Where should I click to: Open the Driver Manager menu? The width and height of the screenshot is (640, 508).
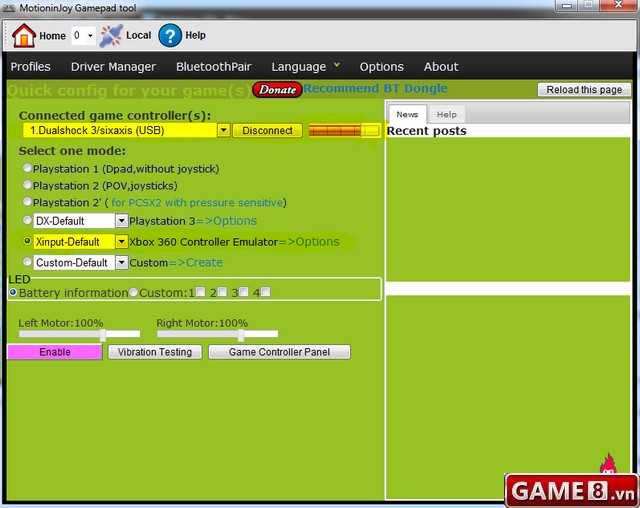pyautogui.click(x=113, y=67)
